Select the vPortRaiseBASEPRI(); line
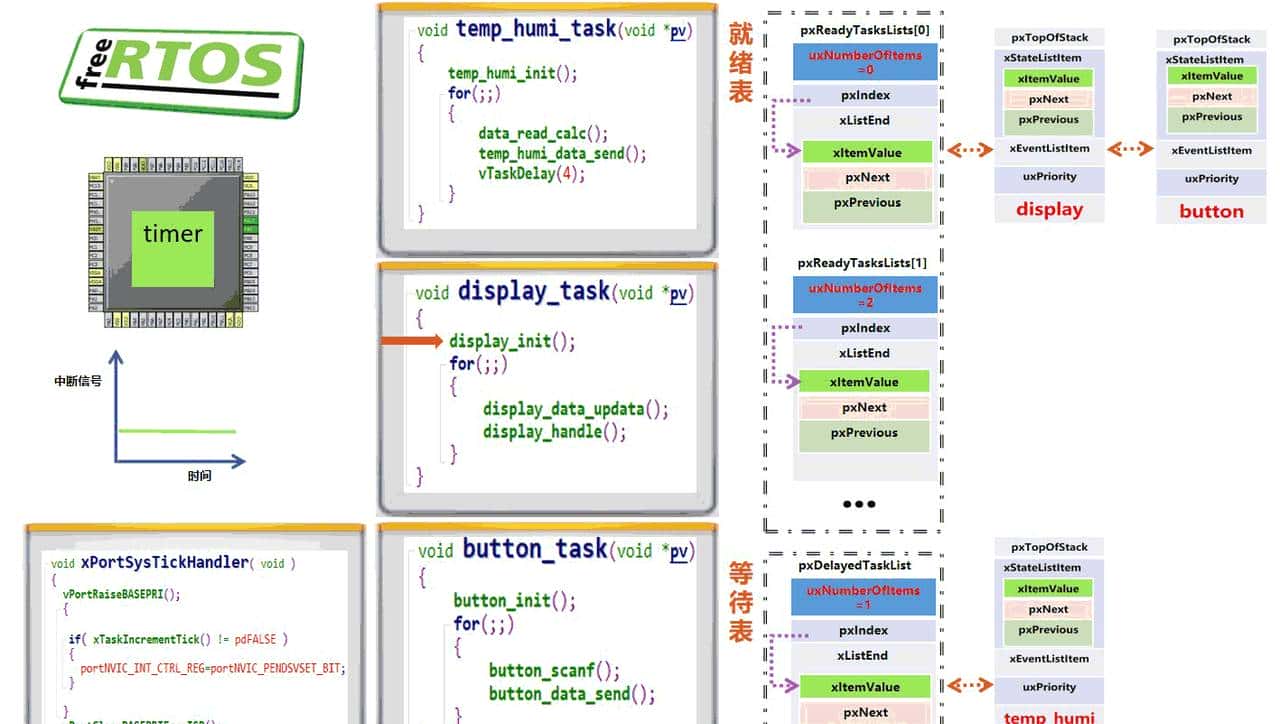The width and height of the screenshot is (1280, 724). (x=121, y=593)
